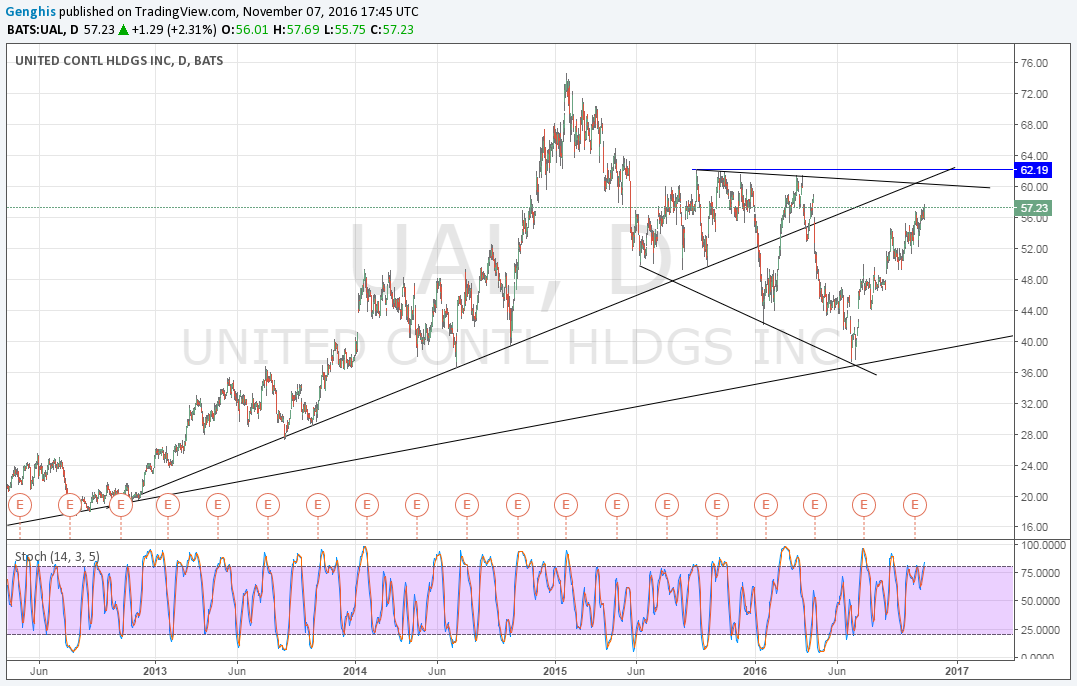The width and height of the screenshot is (1077, 686).
Task: Click the January 2015 earnings E marker
Action: click(x=566, y=505)
